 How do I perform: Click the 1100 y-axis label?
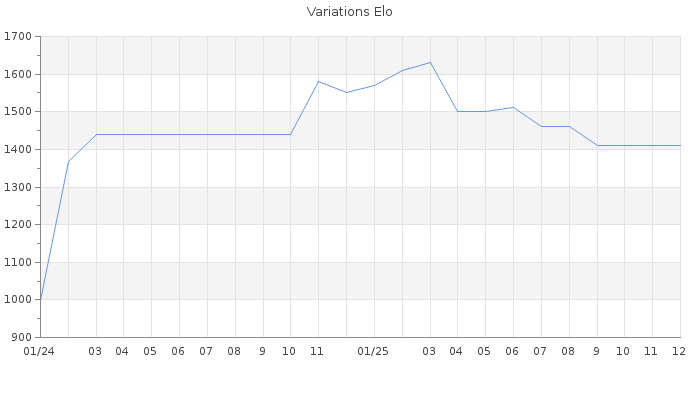tap(18, 262)
